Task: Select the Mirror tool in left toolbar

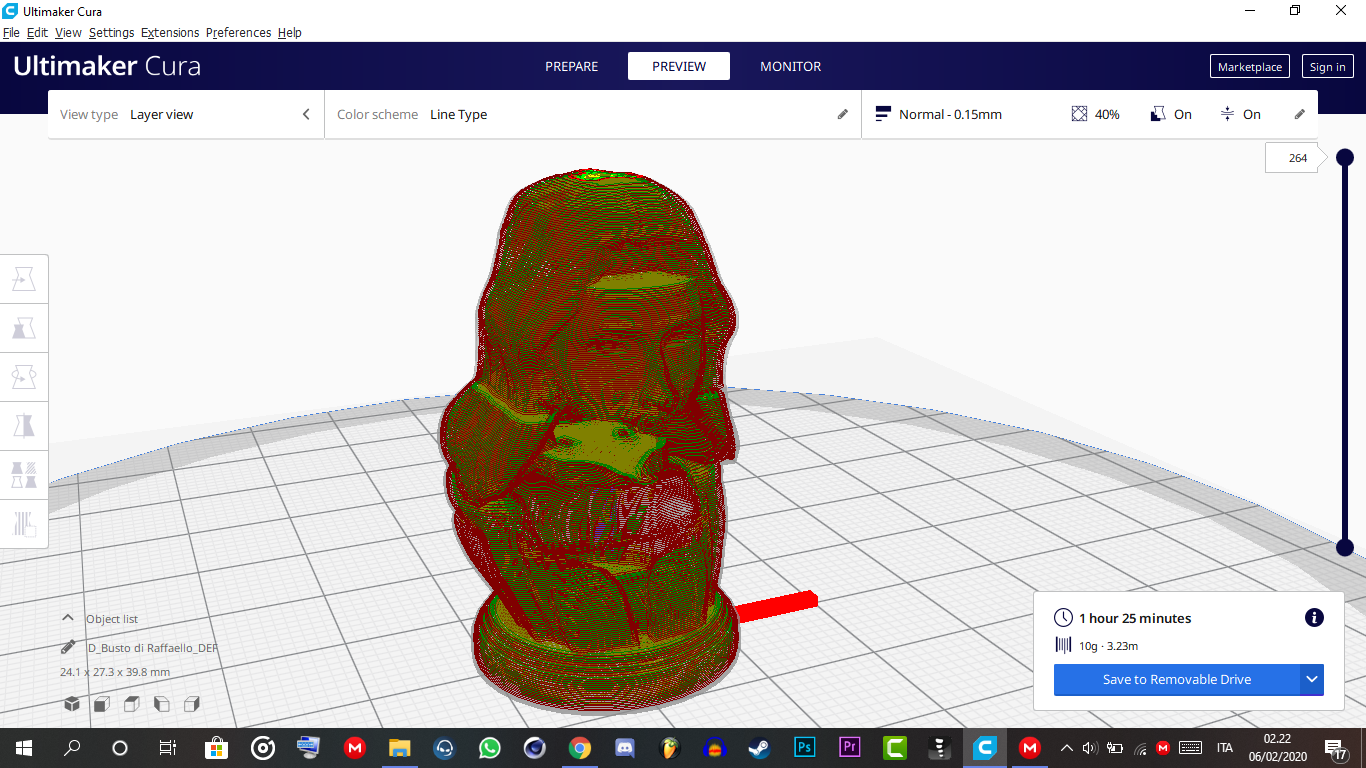Action: pos(24,426)
